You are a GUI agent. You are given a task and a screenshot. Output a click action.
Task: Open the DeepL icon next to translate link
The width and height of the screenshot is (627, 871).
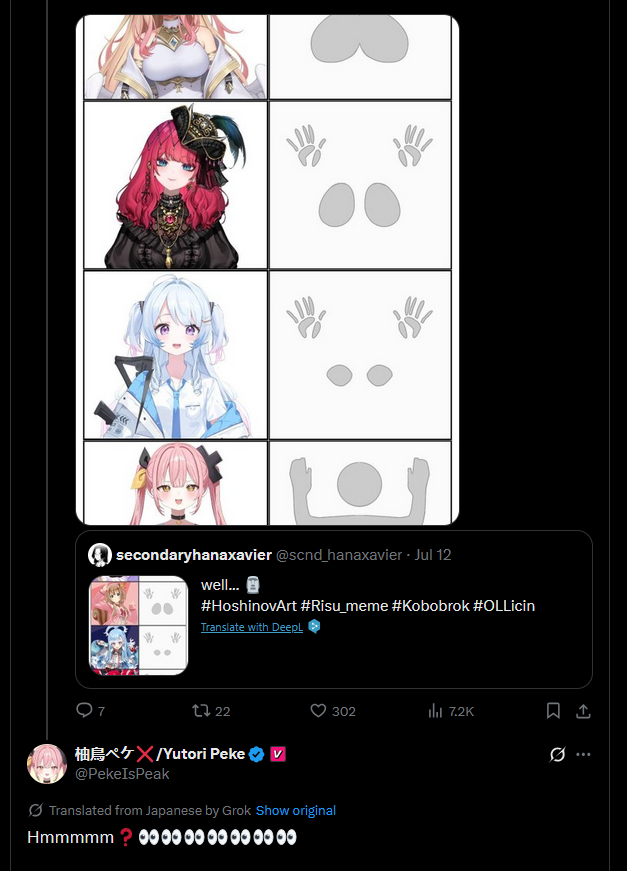[314, 627]
